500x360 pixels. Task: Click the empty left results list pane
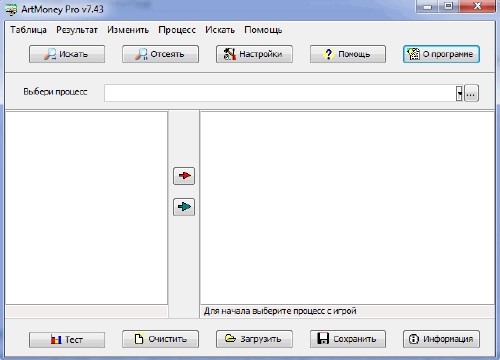[86, 208]
